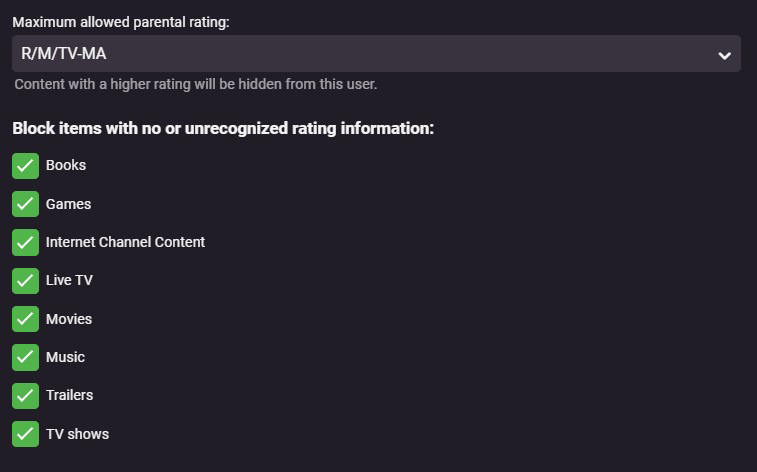Click the "Block items with no or unrecognized rating" heading
Screen dimensions: 757x472
223,128
